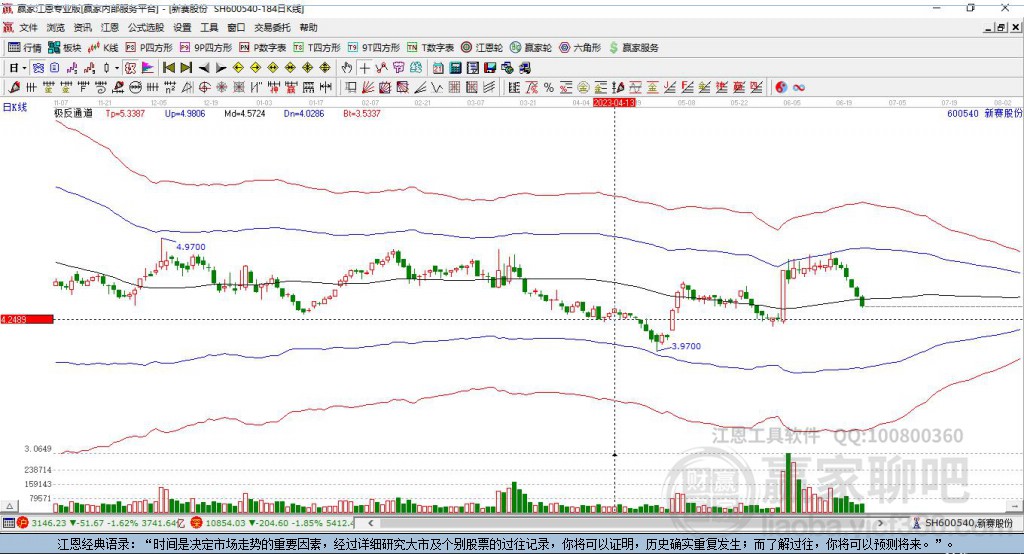Select the hand pan tool
The height and width of the screenshot is (554, 1024).
(x=347, y=68)
